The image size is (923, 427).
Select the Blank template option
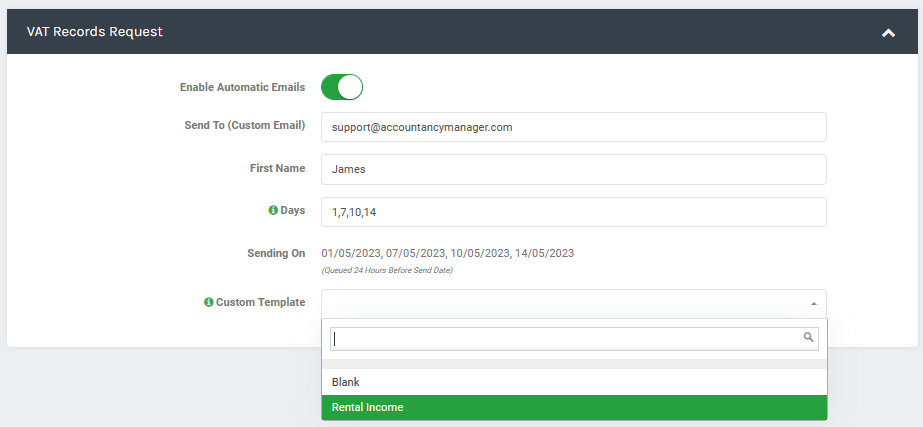click(574, 382)
